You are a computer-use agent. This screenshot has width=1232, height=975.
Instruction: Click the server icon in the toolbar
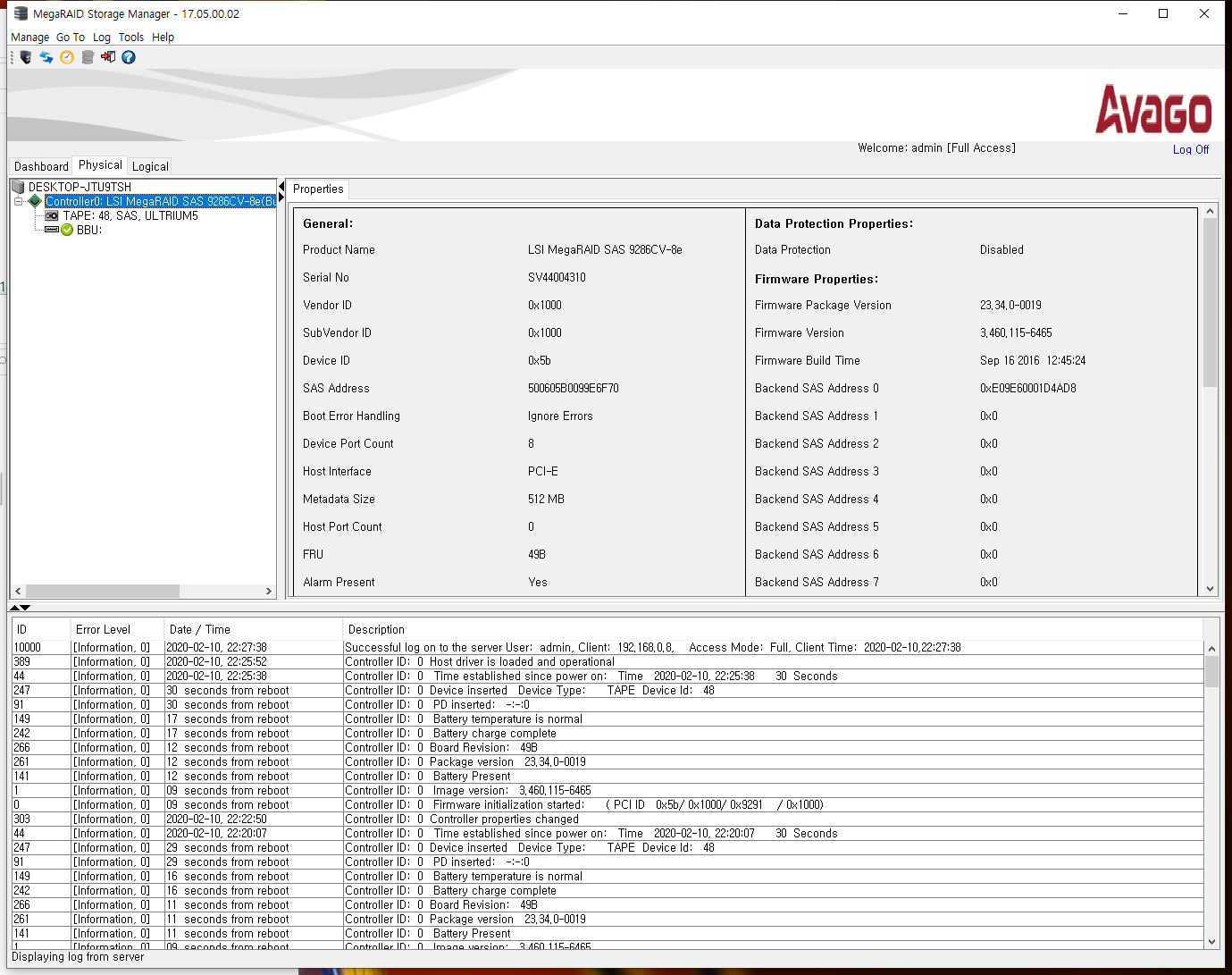tap(26, 57)
